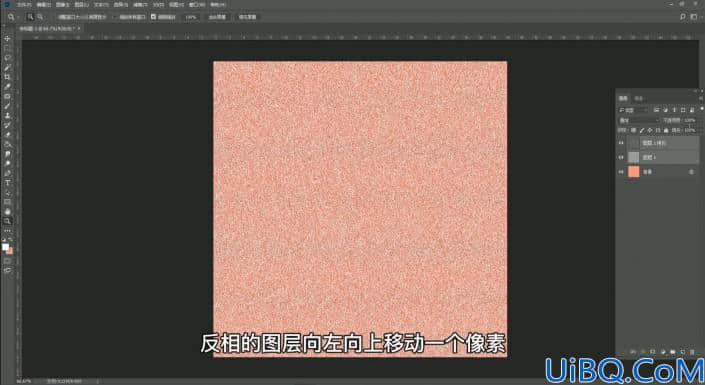Select the Move tool
This screenshot has height=385, width=705.
click(x=7, y=39)
